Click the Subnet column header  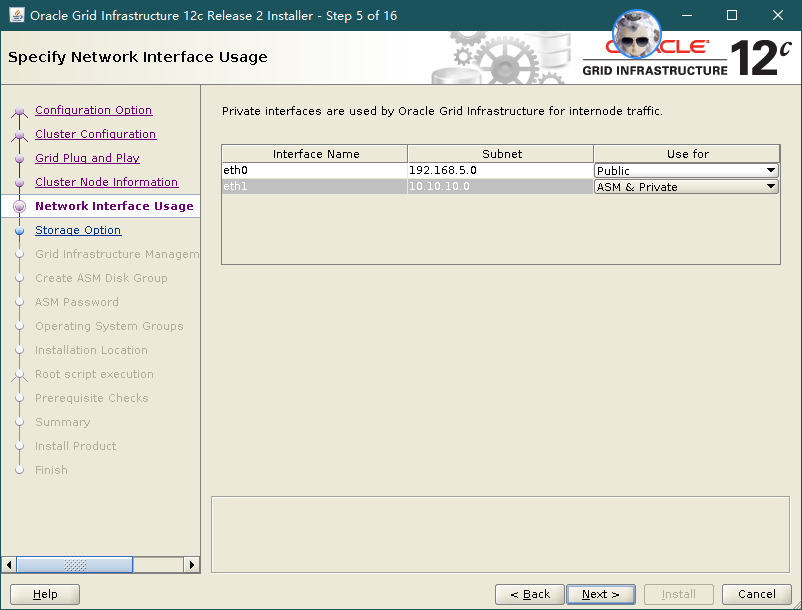click(501, 154)
